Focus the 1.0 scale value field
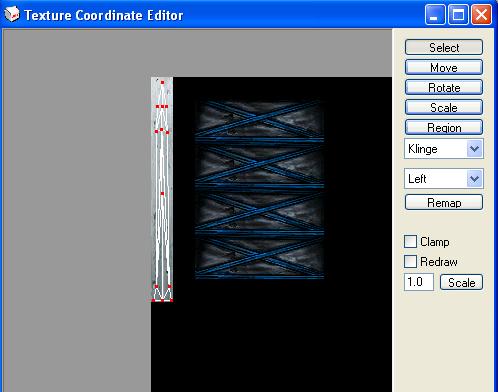This screenshot has width=498, height=392. 419,282
